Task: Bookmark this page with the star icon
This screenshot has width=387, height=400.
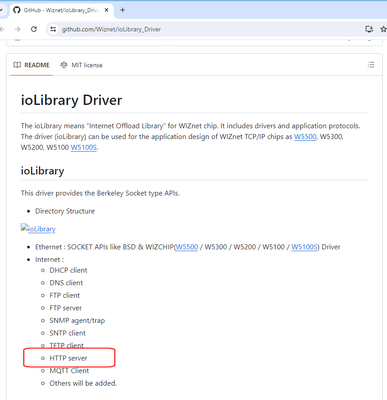Action: 383,29
